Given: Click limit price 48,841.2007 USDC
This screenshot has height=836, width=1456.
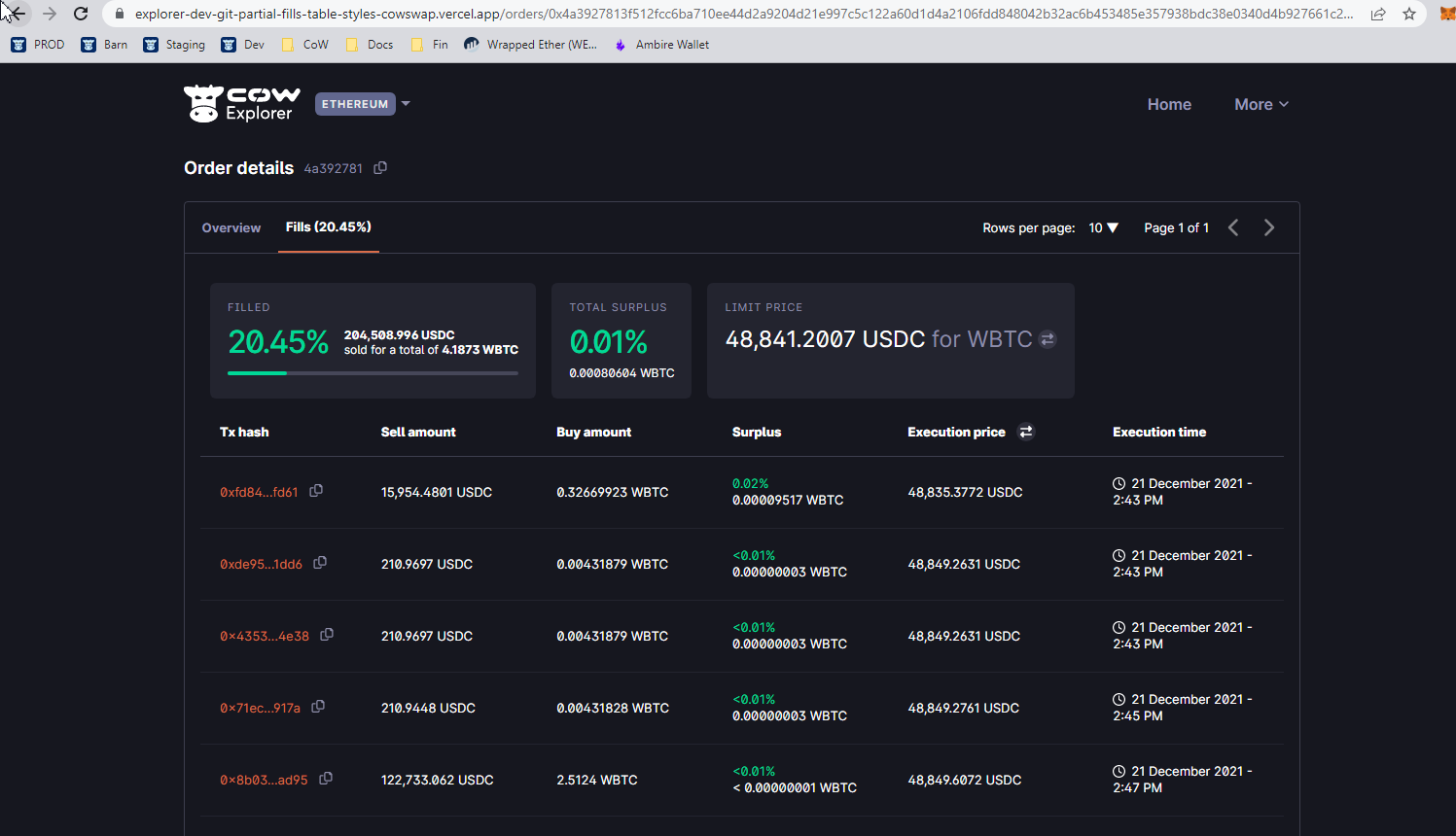Looking at the screenshot, I should (825, 339).
